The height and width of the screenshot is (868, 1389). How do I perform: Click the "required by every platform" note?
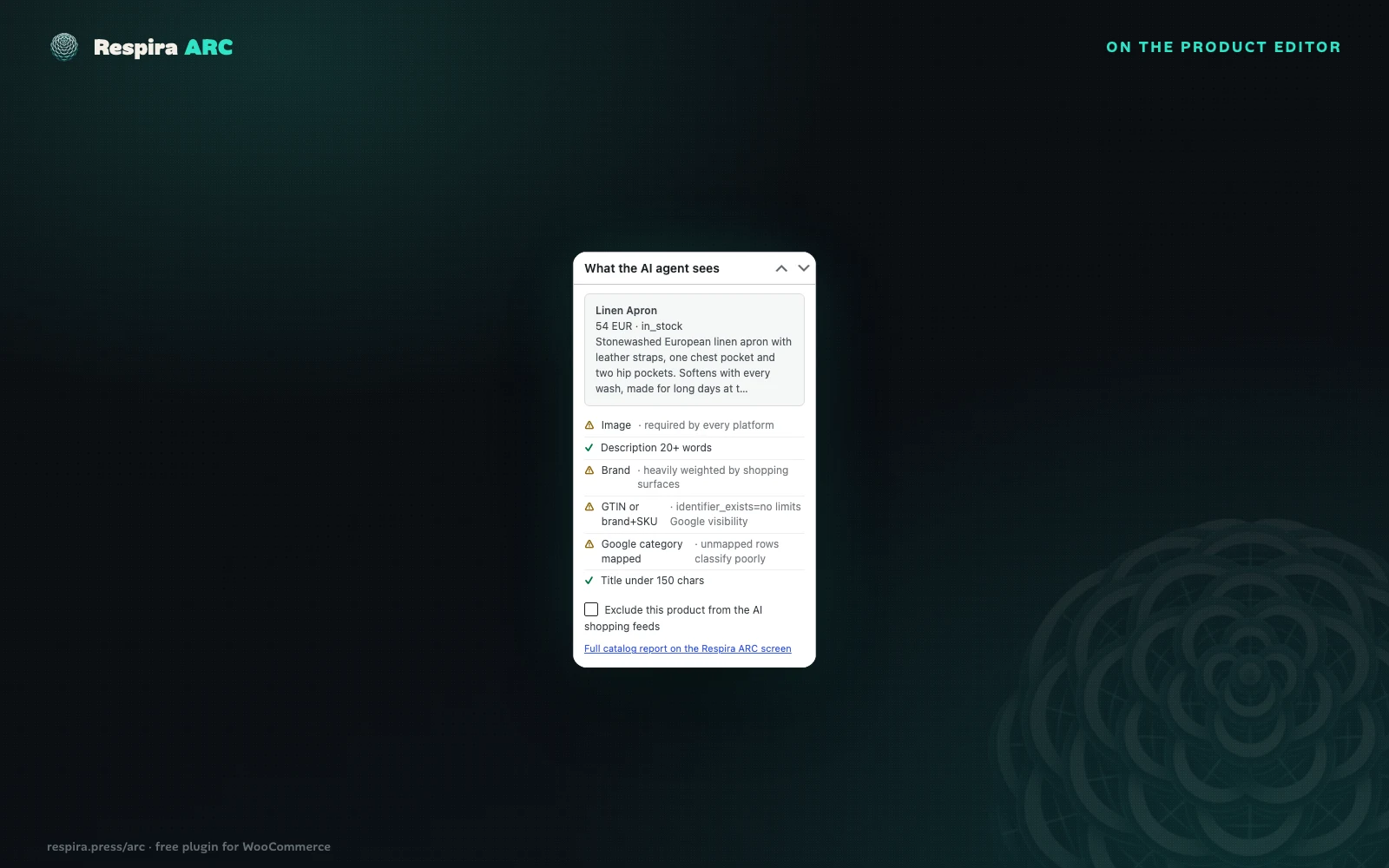(707, 425)
